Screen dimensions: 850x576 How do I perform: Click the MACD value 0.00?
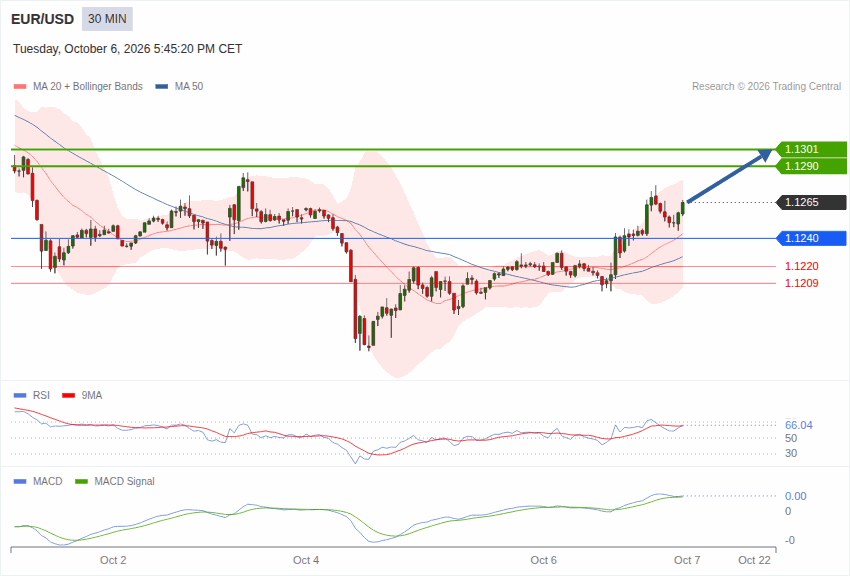[795, 496]
